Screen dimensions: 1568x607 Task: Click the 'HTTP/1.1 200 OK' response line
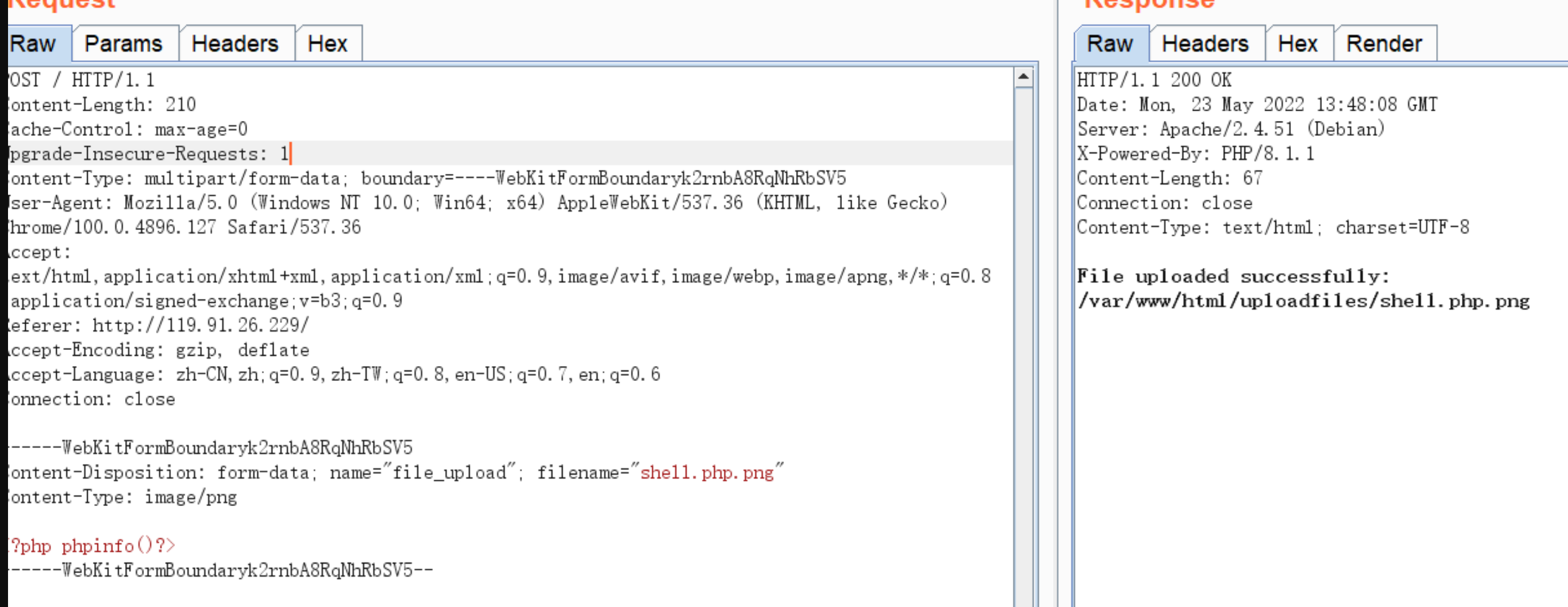[x=1154, y=80]
